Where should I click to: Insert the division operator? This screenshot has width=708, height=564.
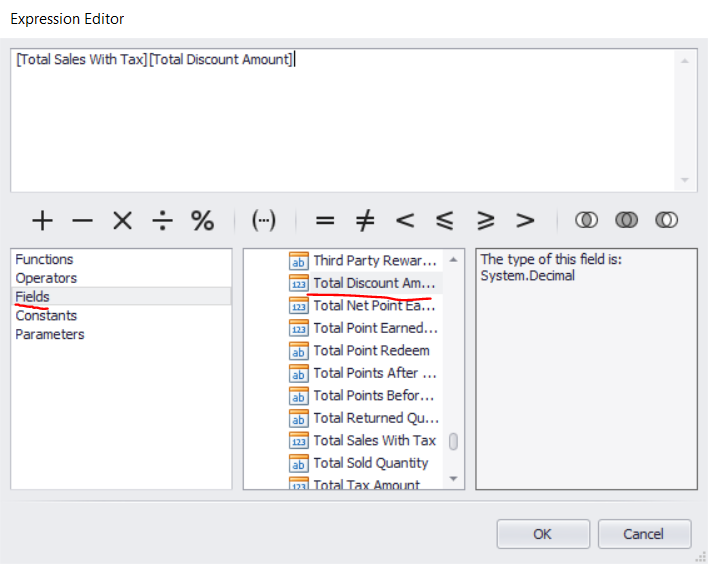[162, 221]
